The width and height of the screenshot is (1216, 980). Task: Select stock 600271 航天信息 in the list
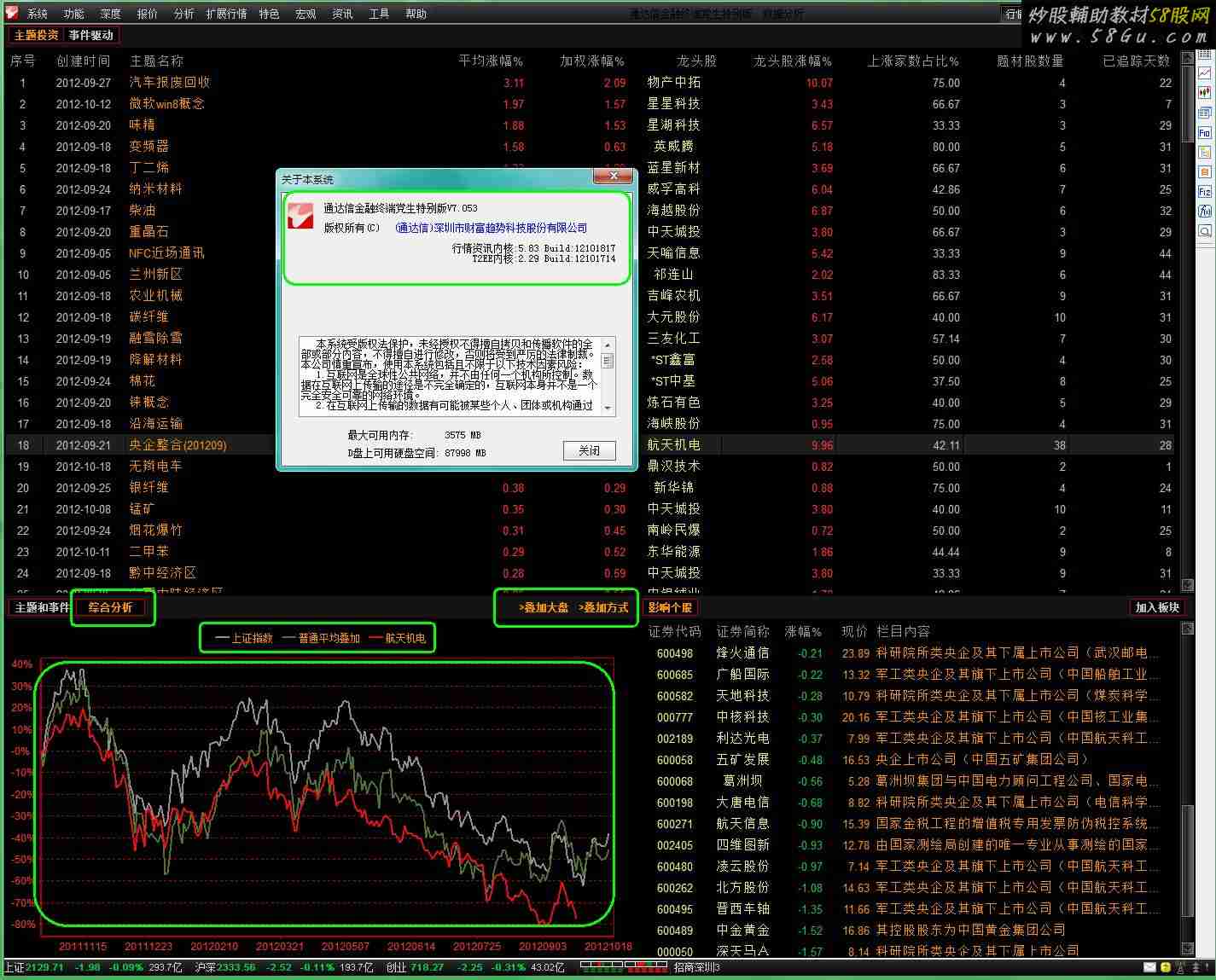(911, 823)
